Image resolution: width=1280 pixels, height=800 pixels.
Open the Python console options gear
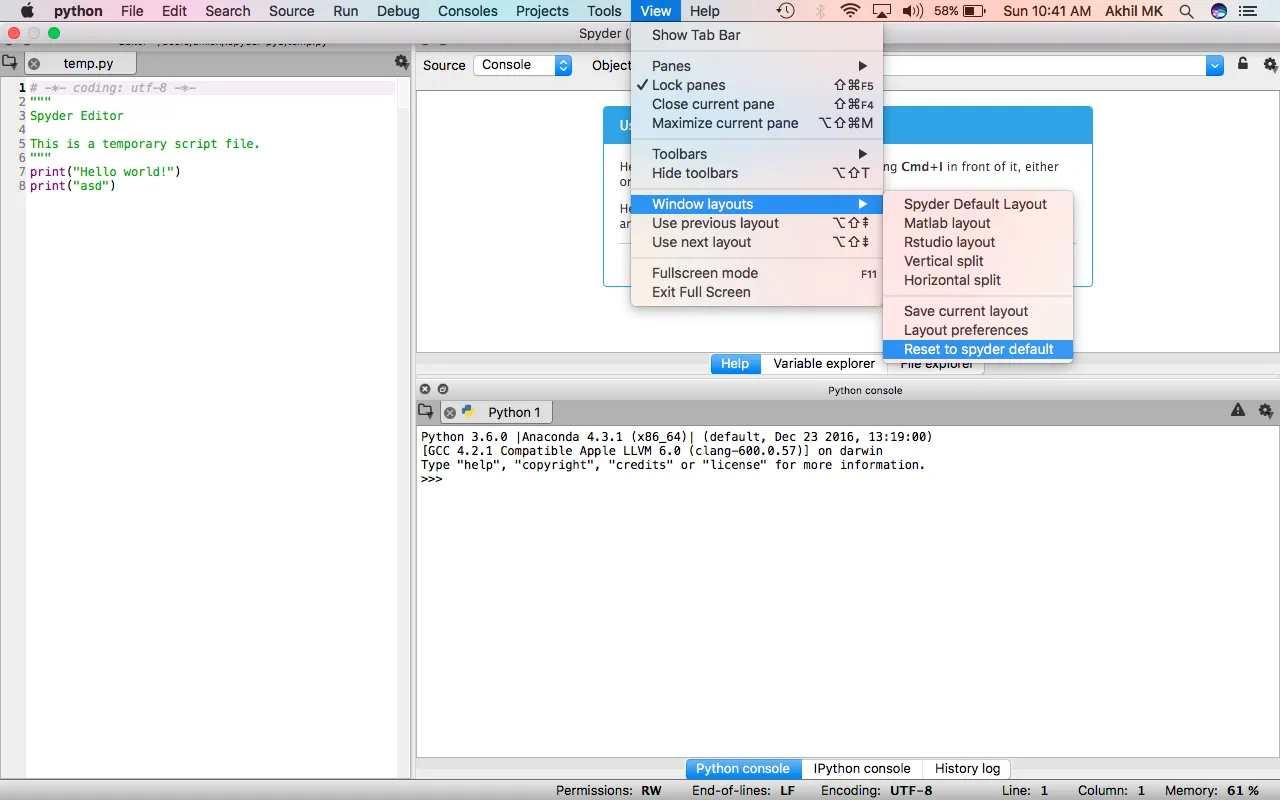tap(1266, 410)
